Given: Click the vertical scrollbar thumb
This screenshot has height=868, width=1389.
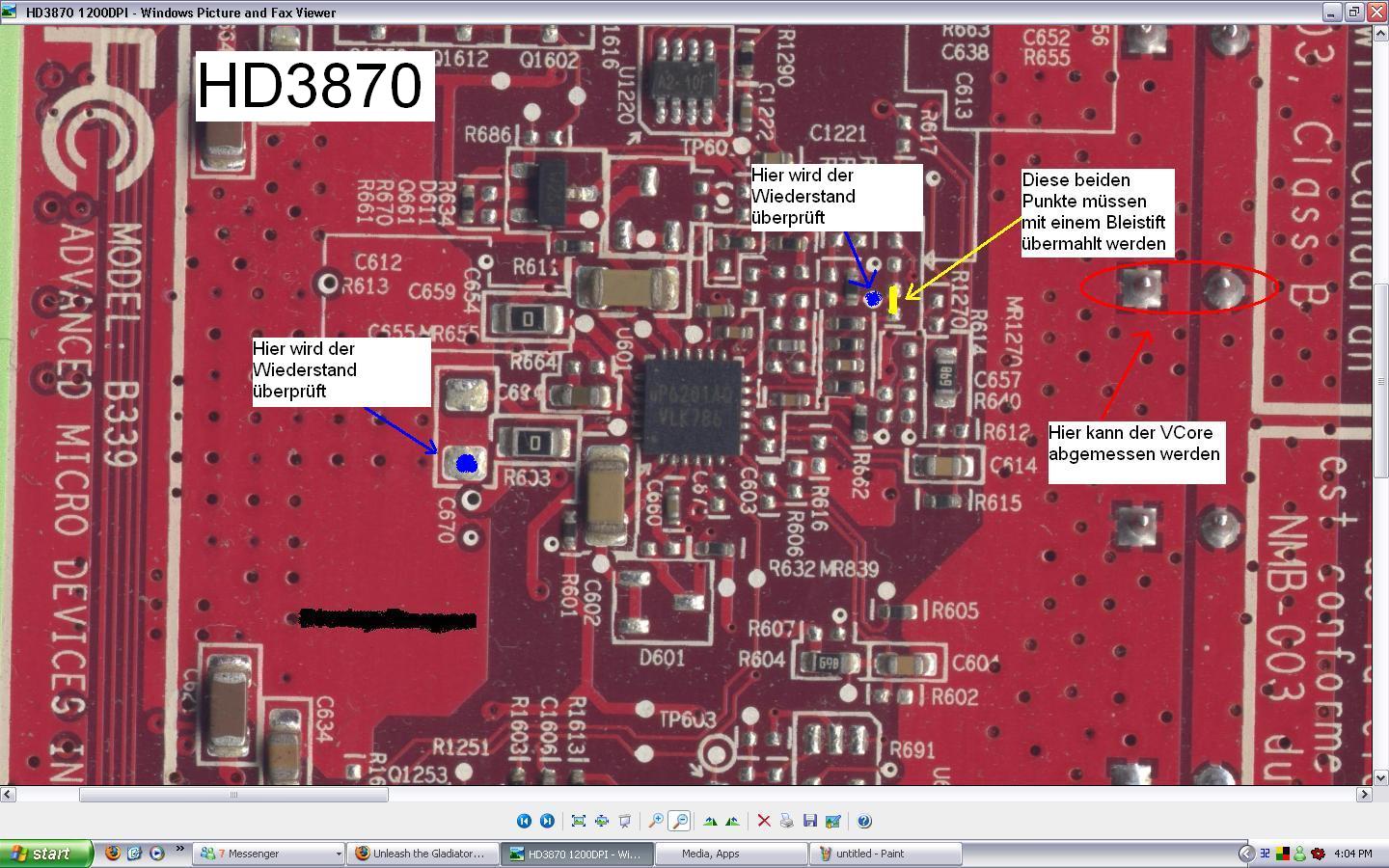Looking at the screenshot, I should point(1380,381).
